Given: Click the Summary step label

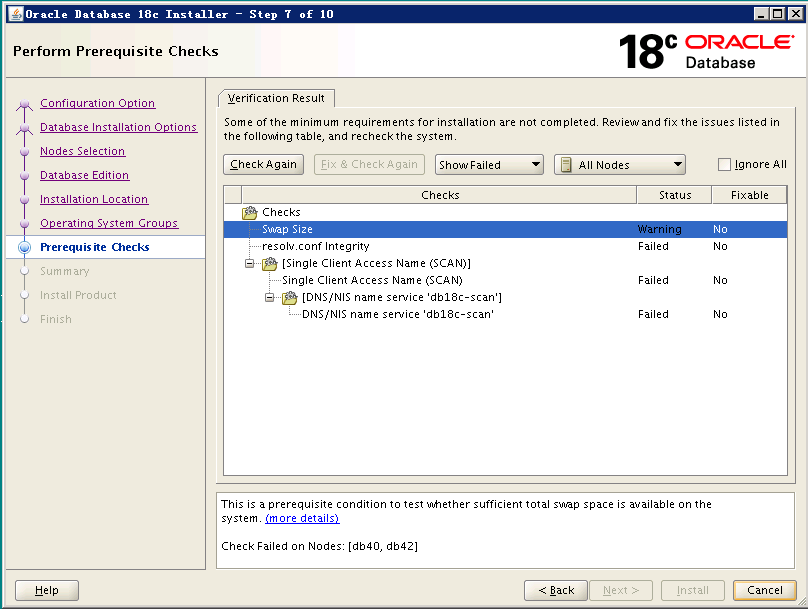Looking at the screenshot, I should point(64,271).
